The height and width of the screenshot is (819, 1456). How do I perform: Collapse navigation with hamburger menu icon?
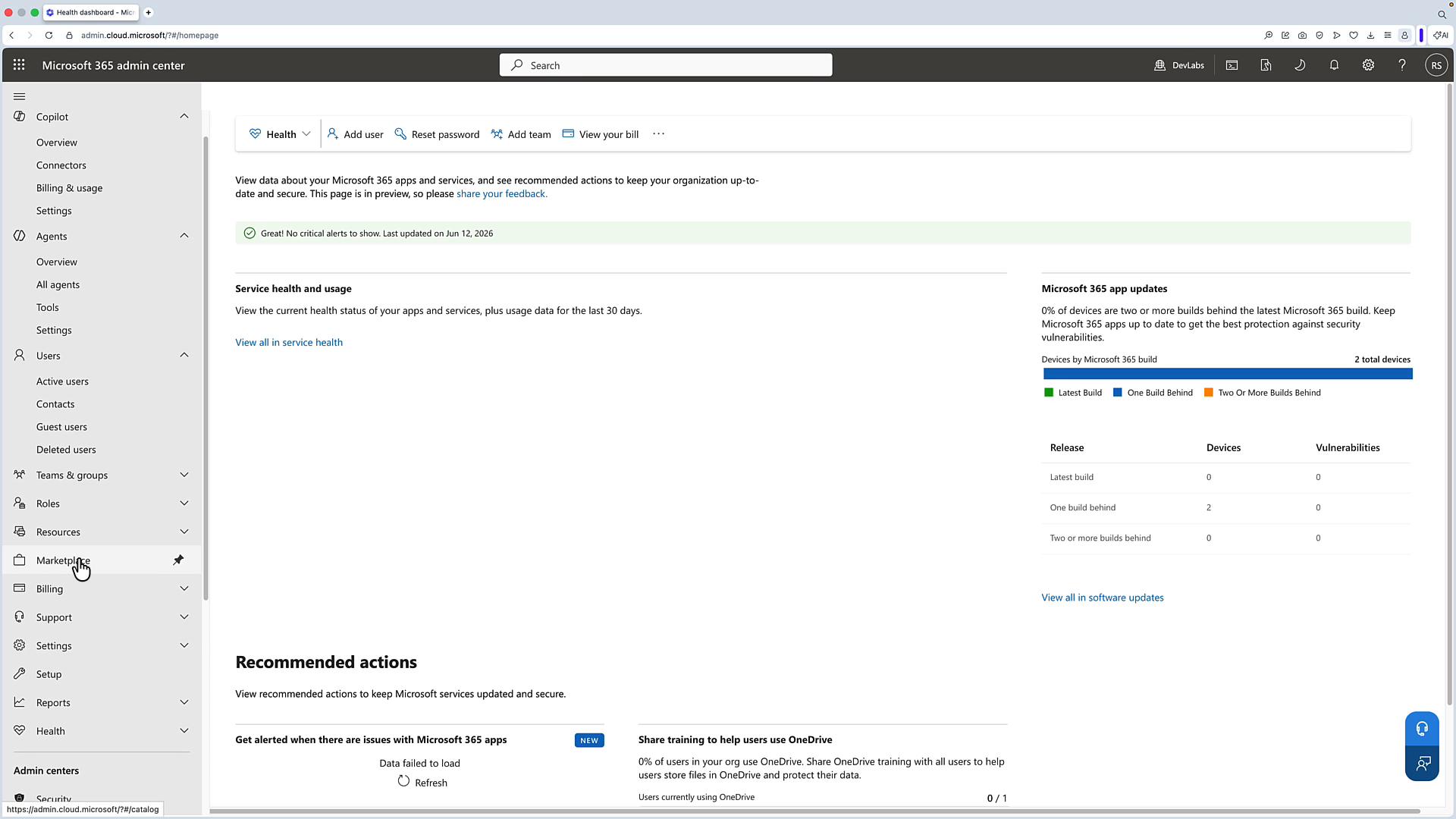(20, 96)
